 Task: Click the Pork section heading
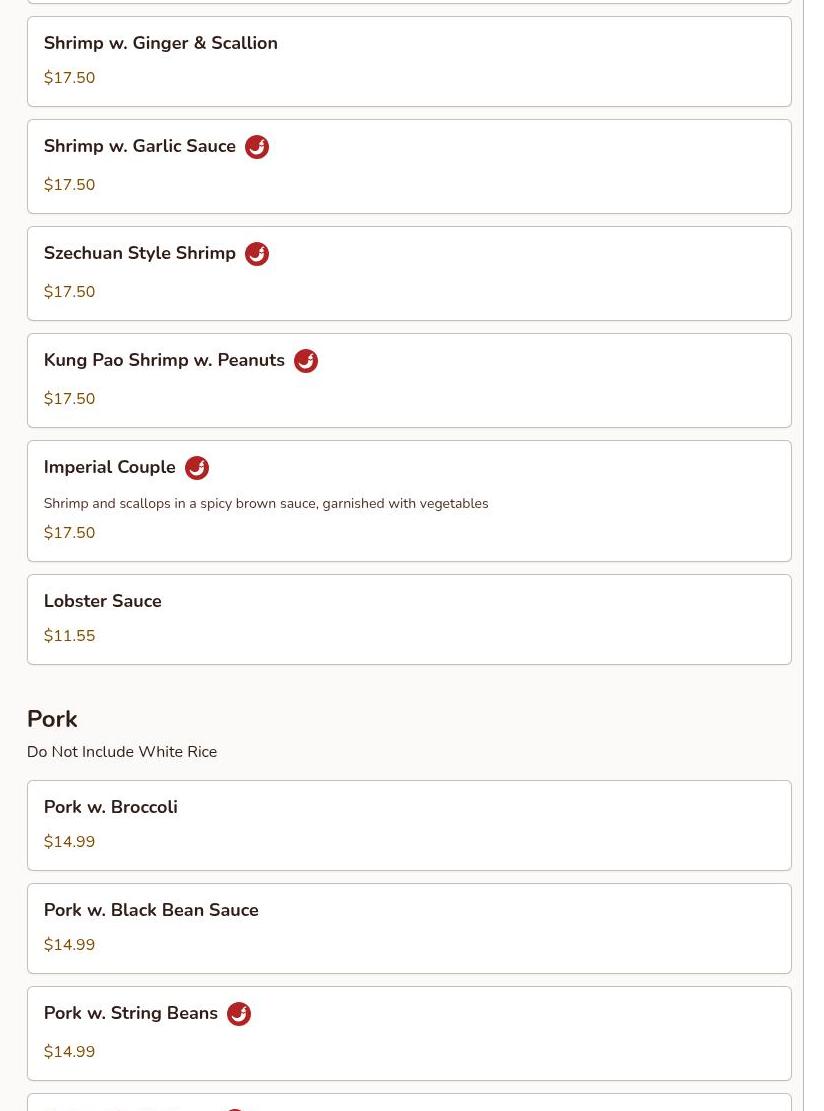pyautogui.click(x=52, y=719)
